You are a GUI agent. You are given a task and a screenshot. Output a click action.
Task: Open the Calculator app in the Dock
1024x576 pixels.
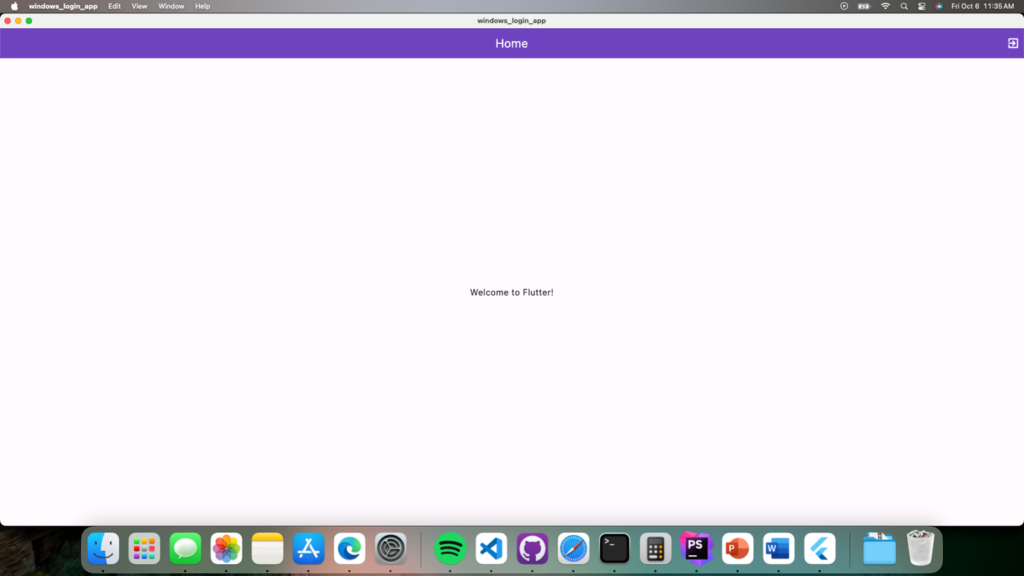coord(654,548)
